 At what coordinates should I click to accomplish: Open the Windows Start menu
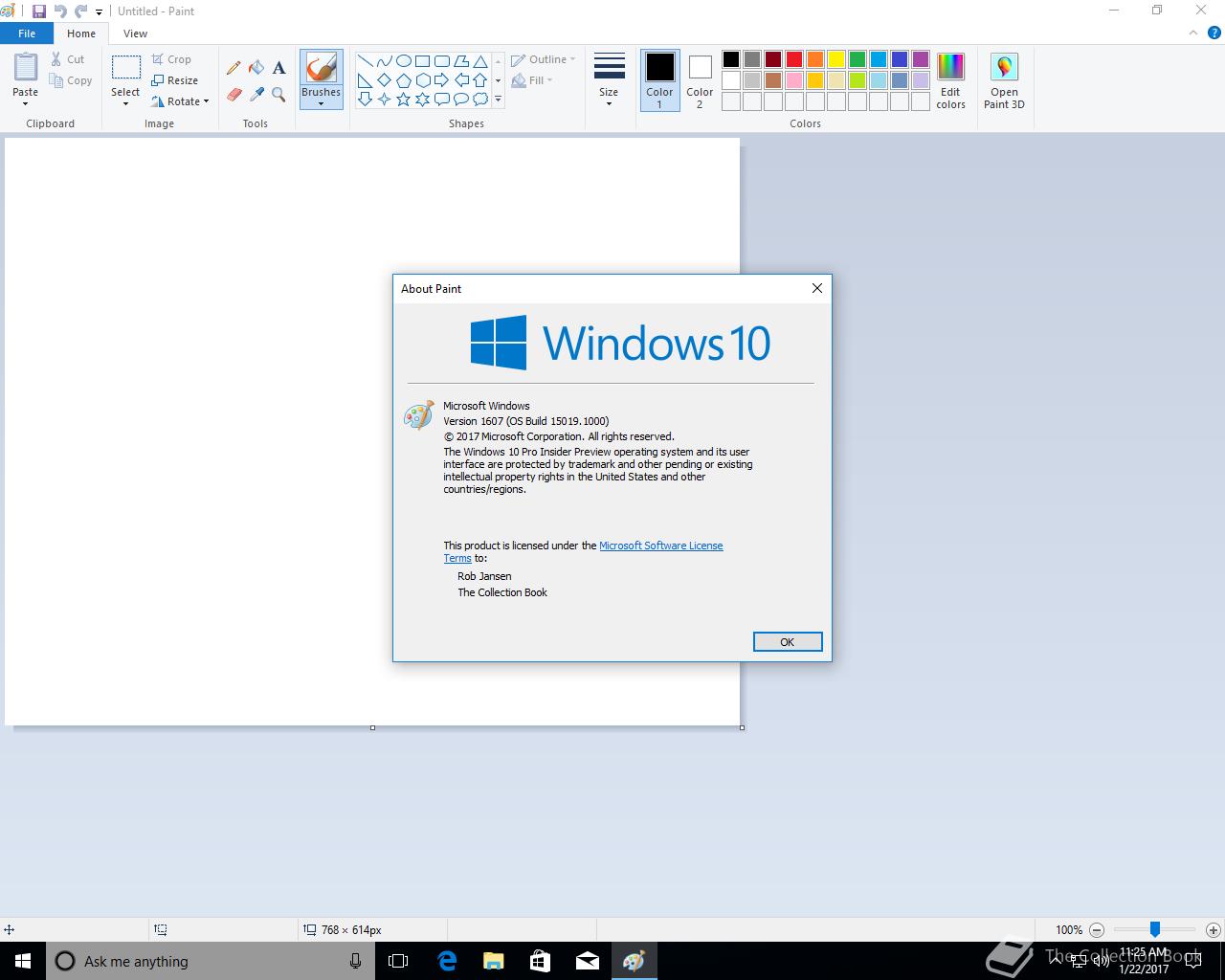(x=23, y=961)
